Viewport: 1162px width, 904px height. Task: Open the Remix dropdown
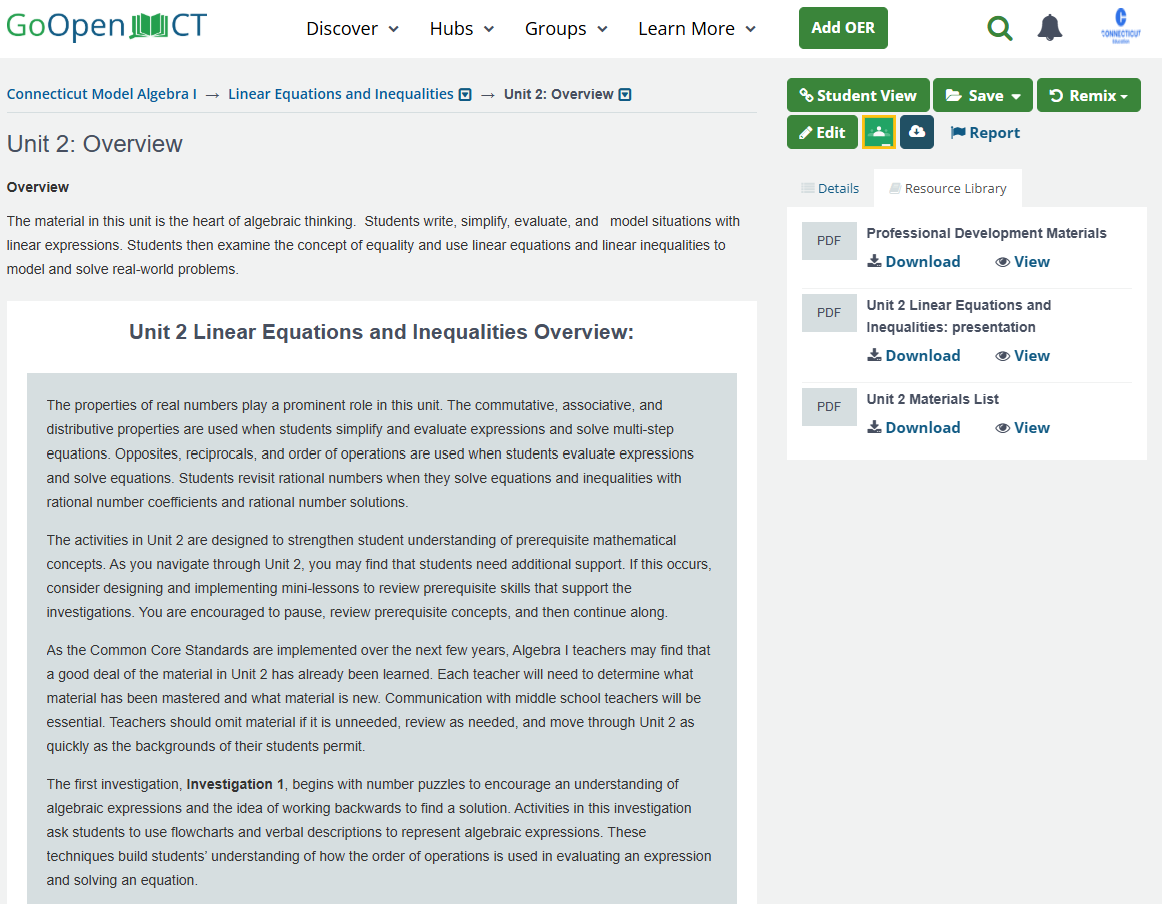[x=1089, y=95]
